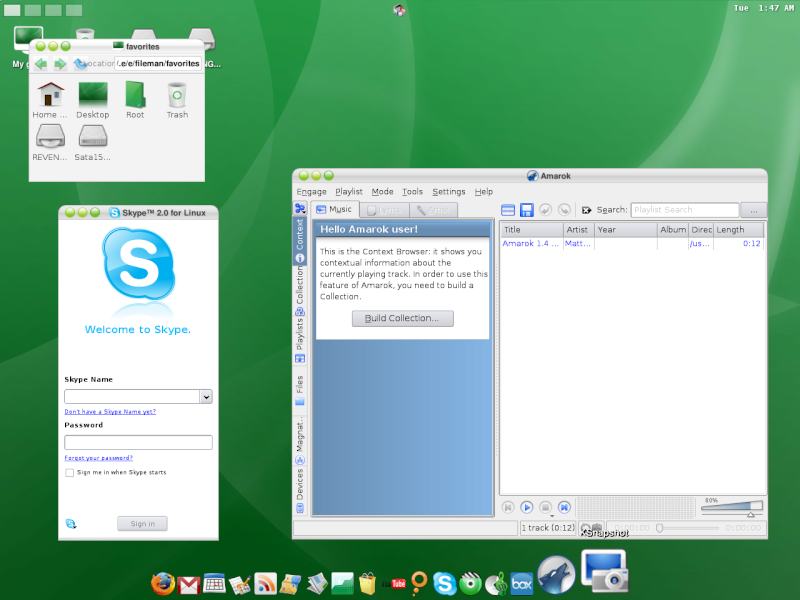
Task: Open the Mode menu in Amarok
Action: click(x=382, y=192)
